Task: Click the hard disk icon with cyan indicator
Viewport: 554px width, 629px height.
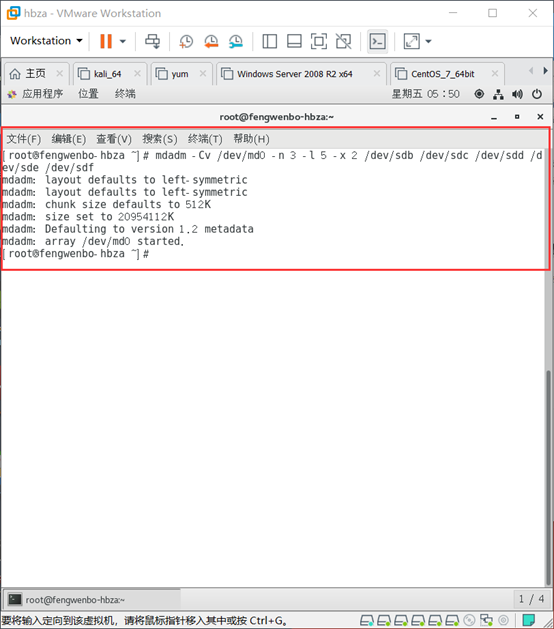Action: (x=366, y=621)
